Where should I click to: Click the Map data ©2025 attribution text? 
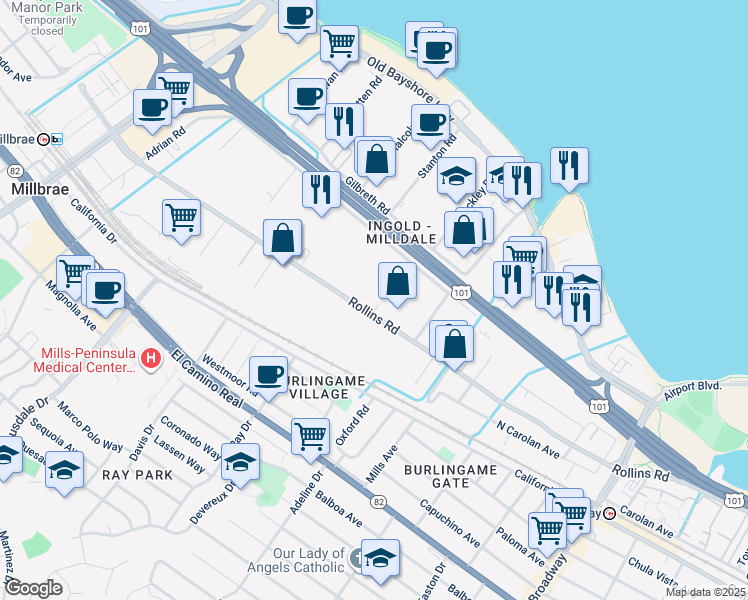[704, 592]
